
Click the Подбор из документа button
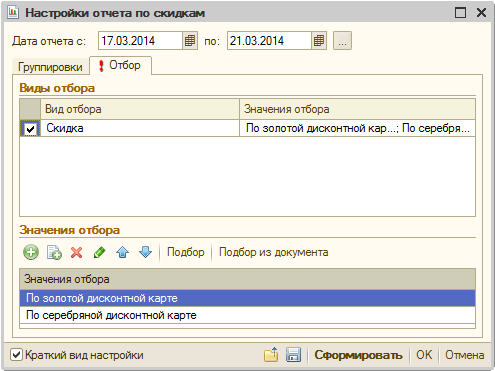[x=273, y=252]
